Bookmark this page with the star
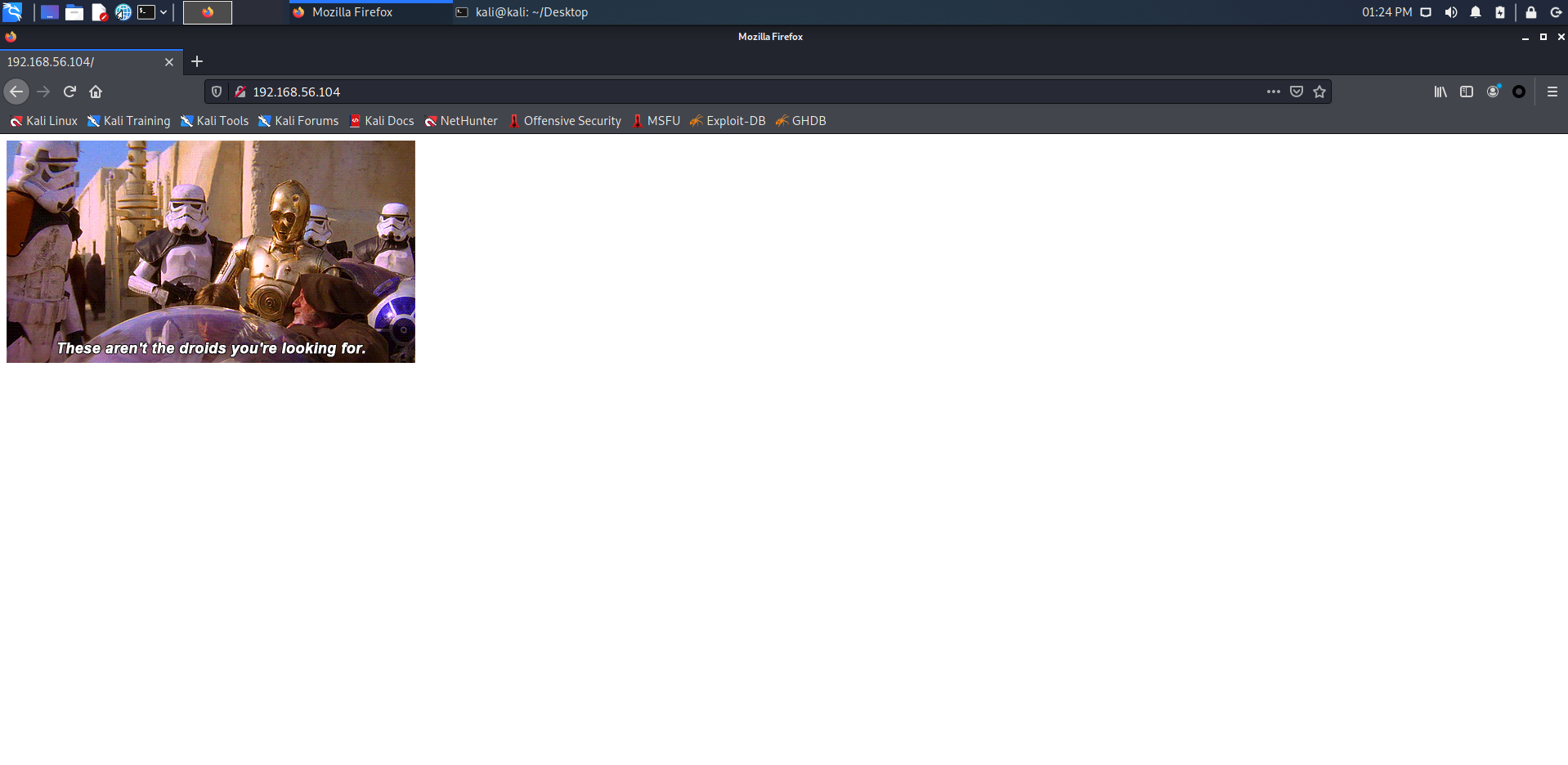The width and height of the screenshot is (1568, 765). (x=1319, y=92)
